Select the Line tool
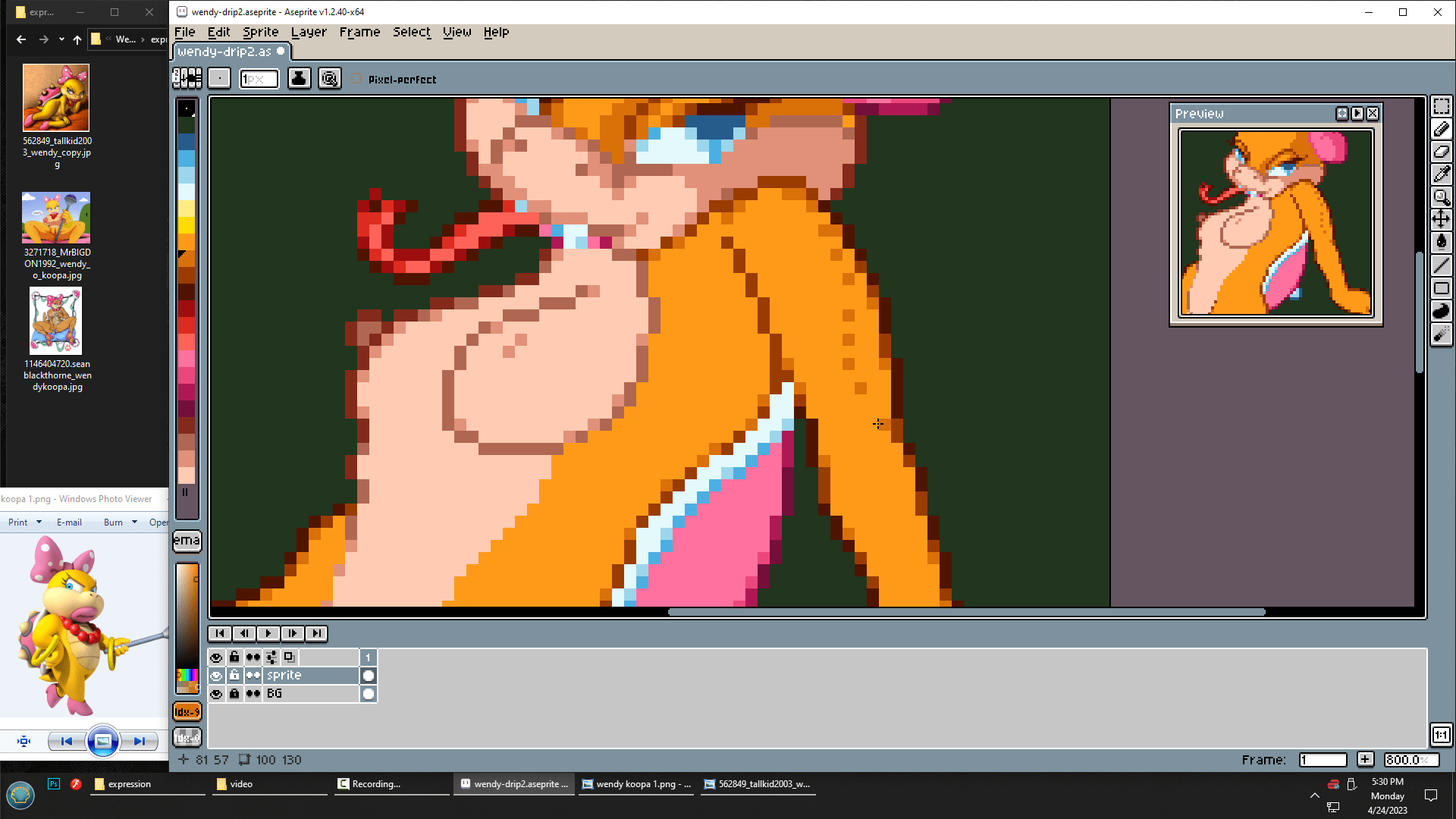 (1441, 265)
